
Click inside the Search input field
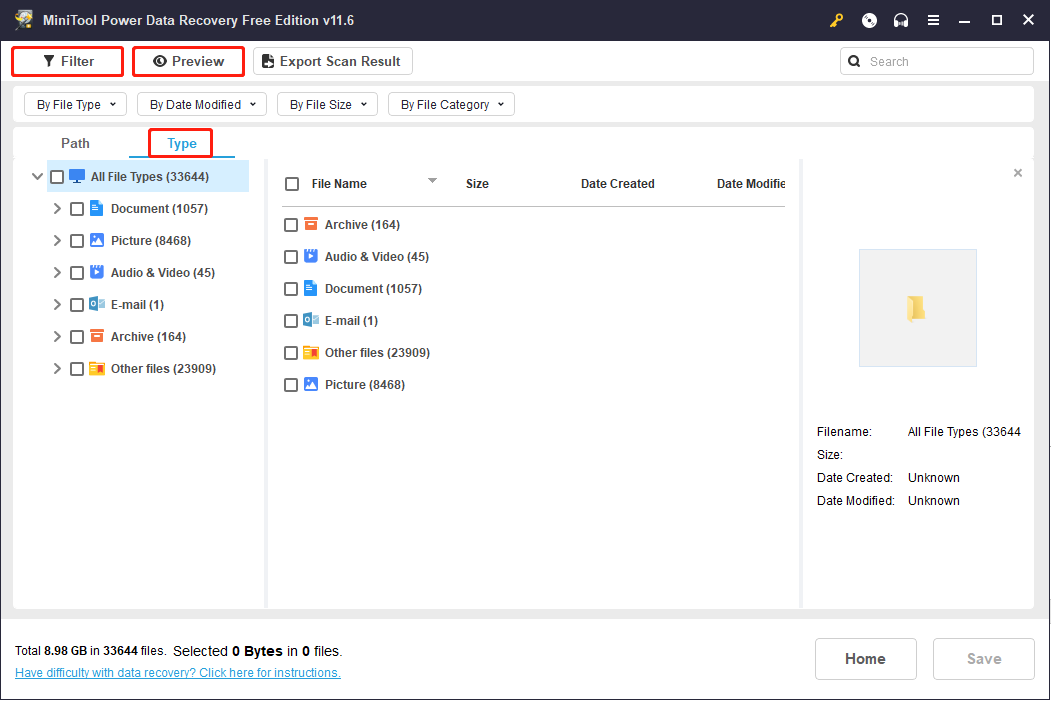pyautogui.click(x=945, y=61)
